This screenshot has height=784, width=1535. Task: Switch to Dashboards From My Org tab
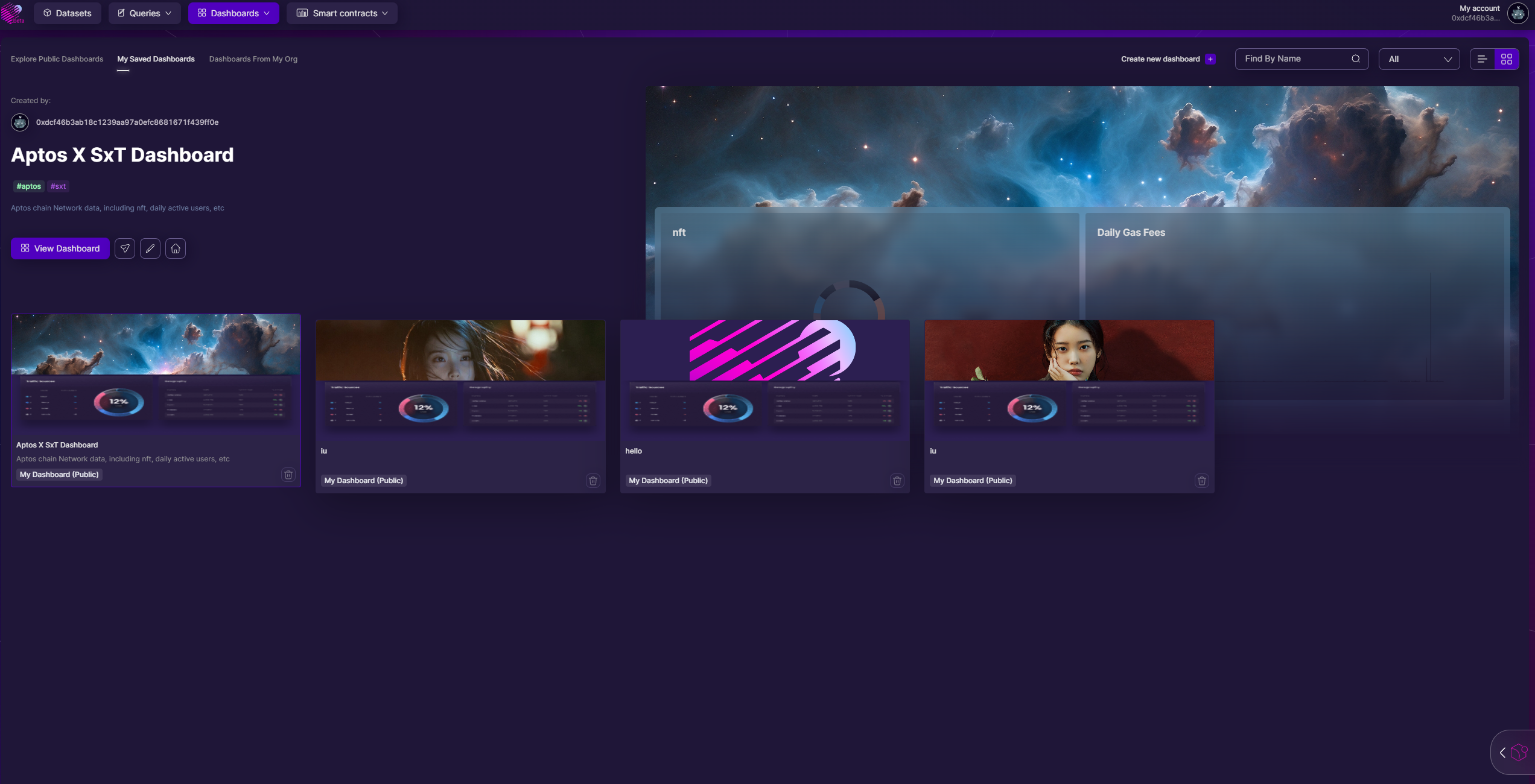253,59
